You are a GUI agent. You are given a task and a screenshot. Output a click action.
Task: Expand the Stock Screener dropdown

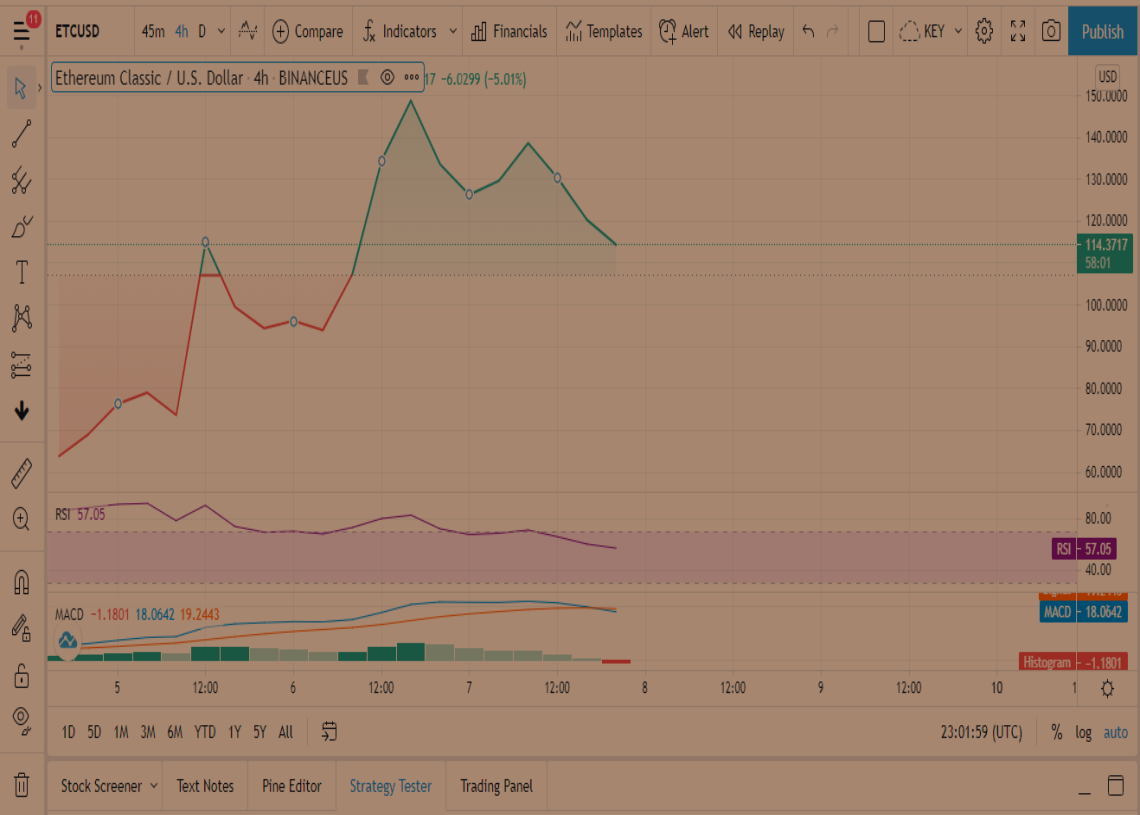click(x=154, y=786)
